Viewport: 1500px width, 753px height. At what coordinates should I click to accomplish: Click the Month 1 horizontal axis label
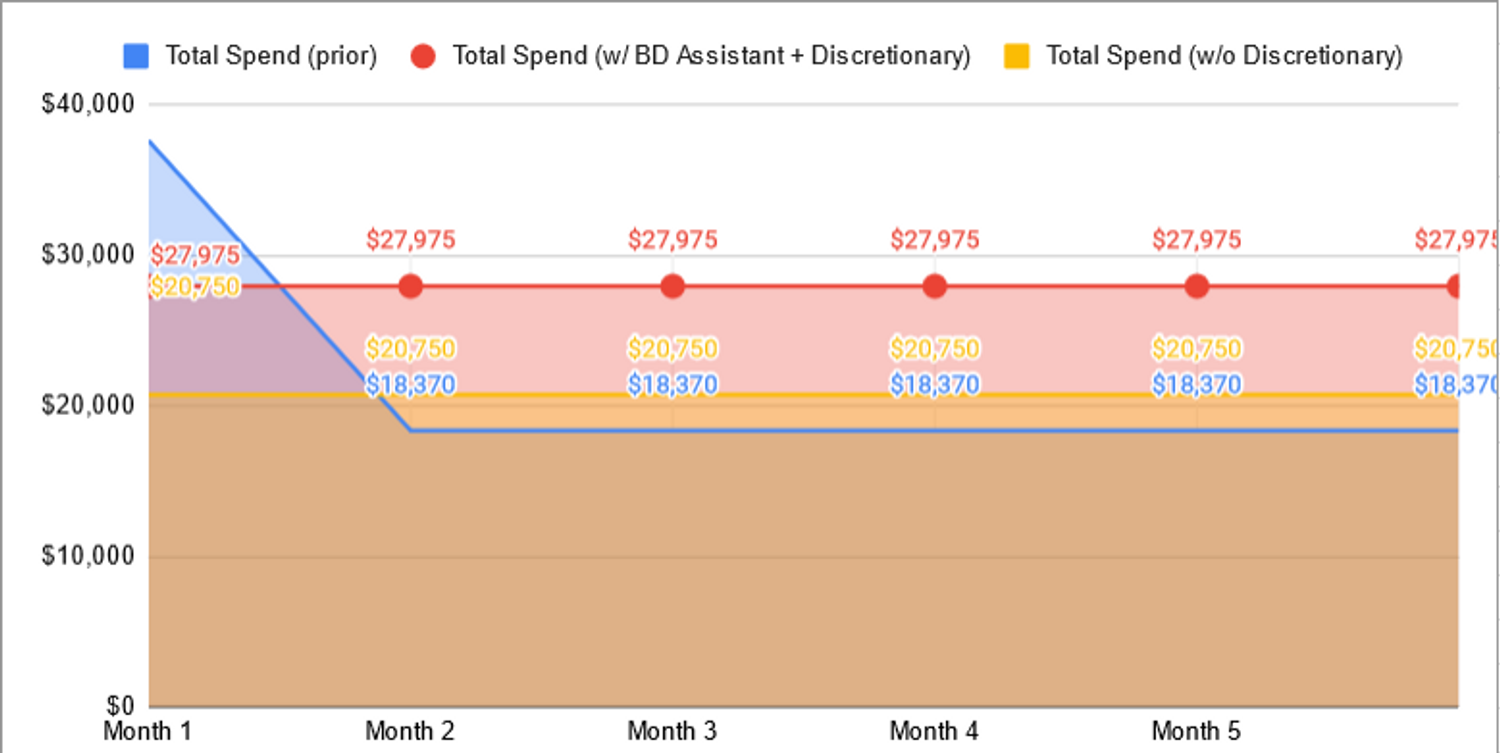click(148, 731)
